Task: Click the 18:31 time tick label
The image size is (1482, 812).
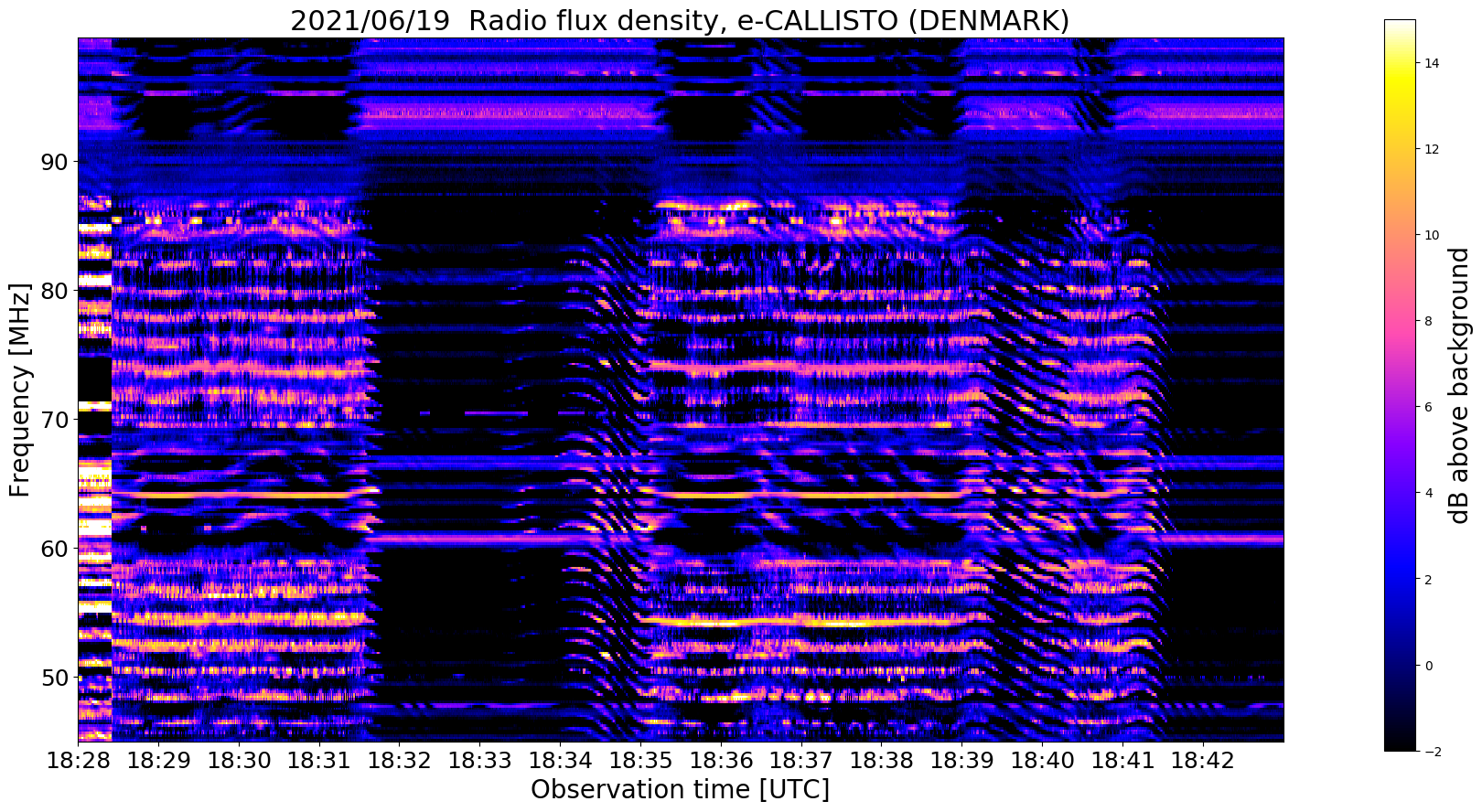Action: click(x=318, y=760)
